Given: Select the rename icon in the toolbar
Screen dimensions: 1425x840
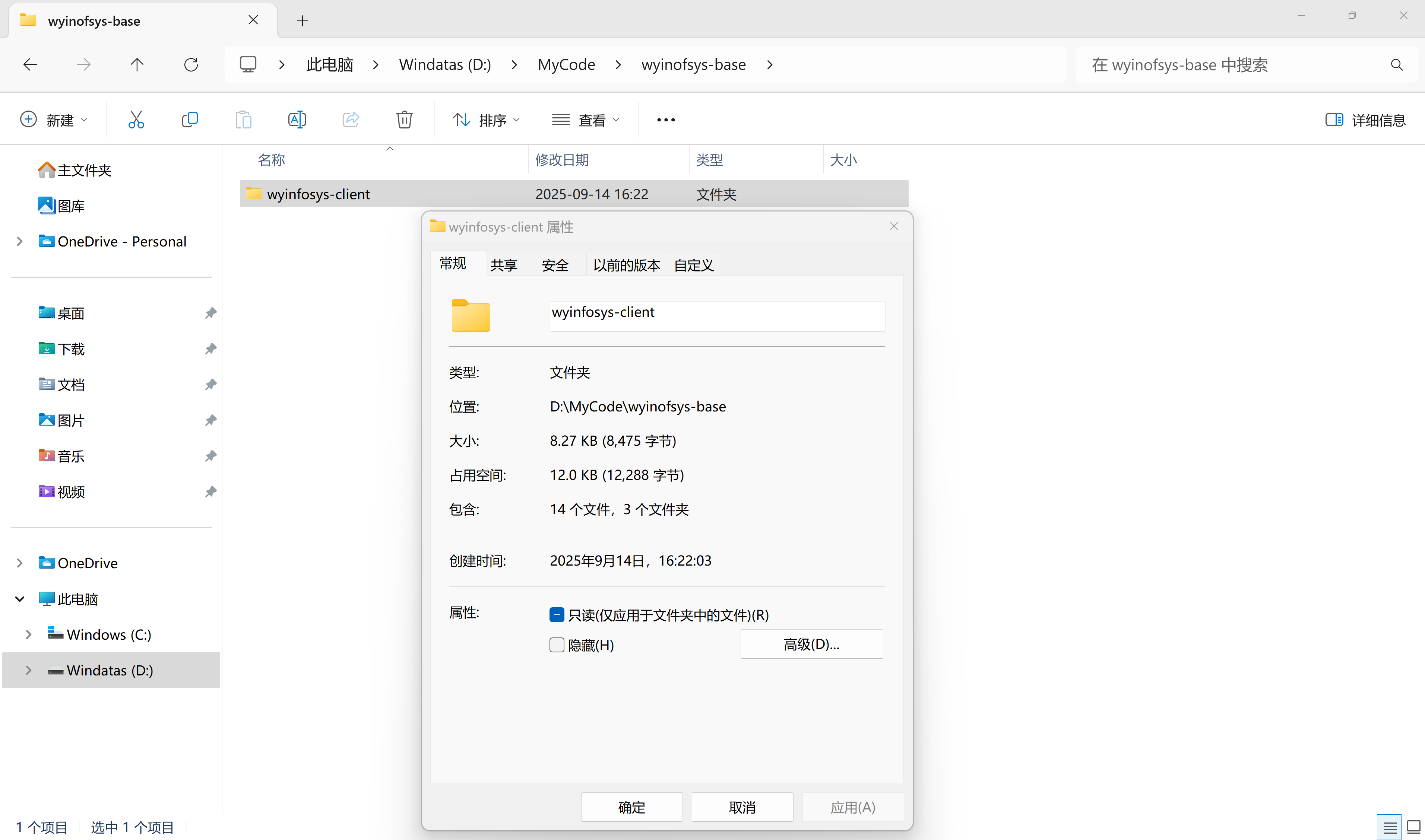Looking at the screenshot, I should 296,120.
